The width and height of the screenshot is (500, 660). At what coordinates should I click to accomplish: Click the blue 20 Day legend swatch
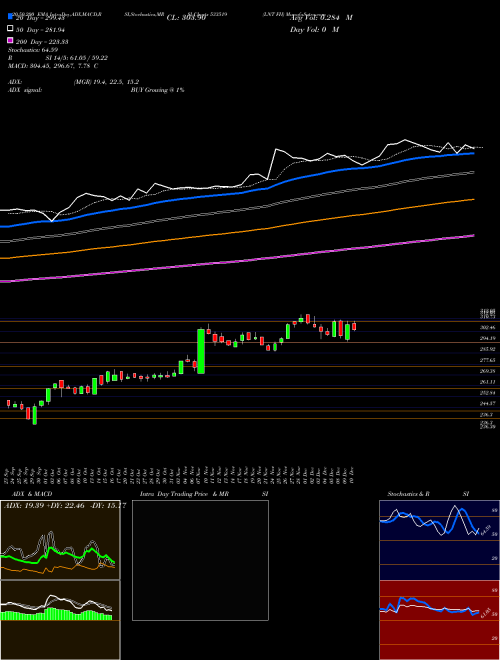(10, 16)
